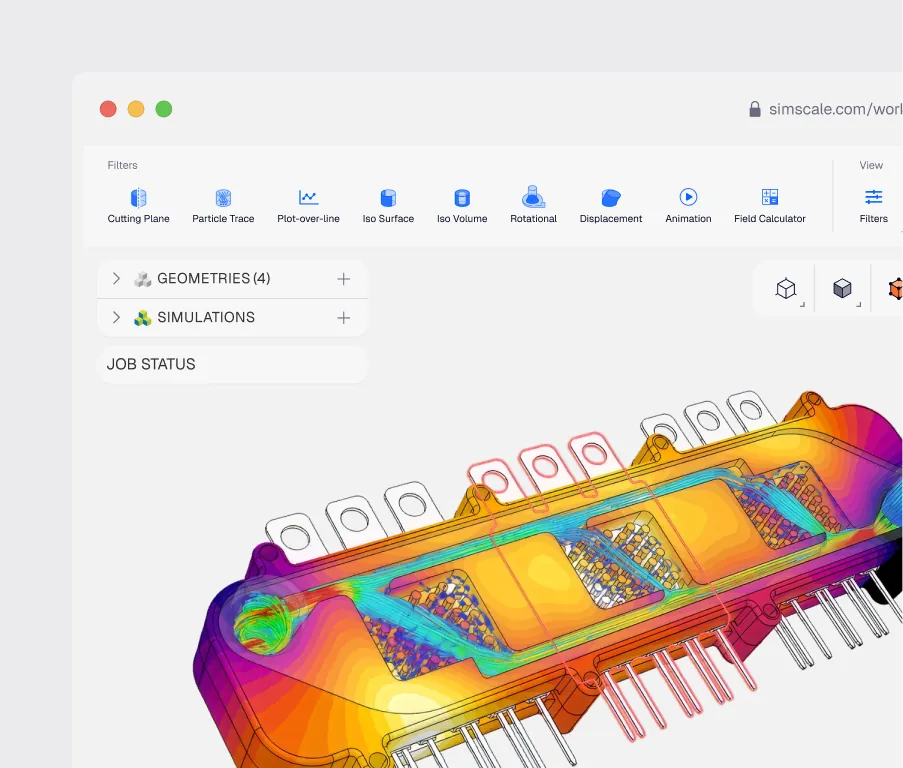
Task: Switch to wireframe cube view
Action: (x=786, y=288)
